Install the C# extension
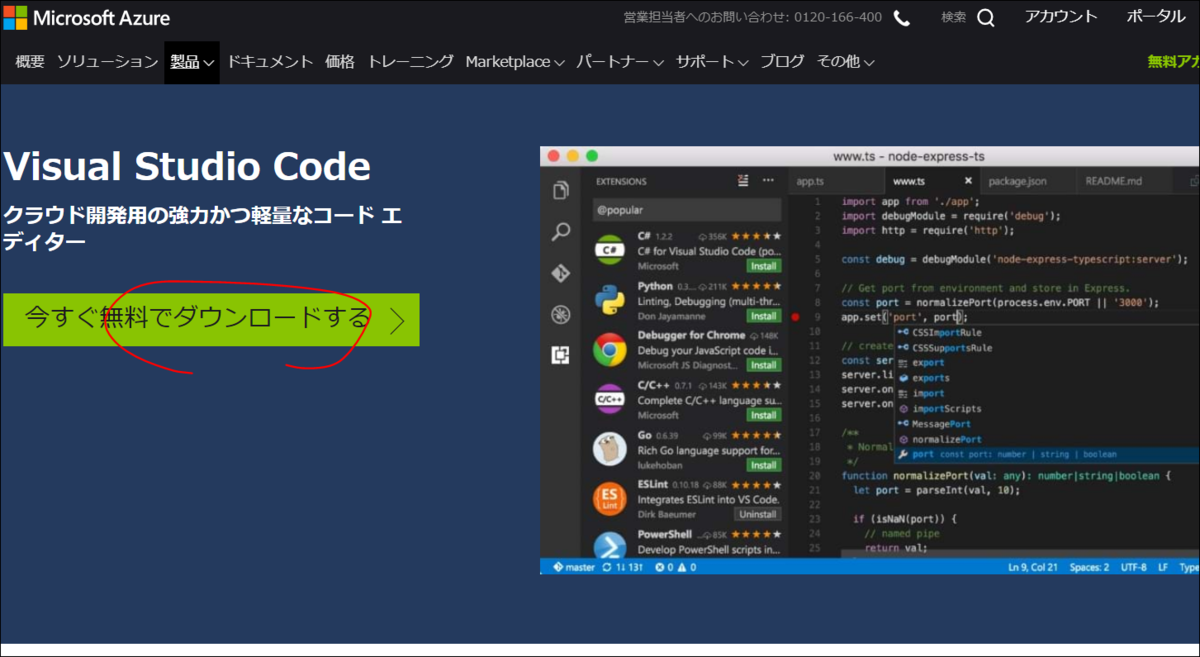The width and height of the screenshot is (1200, 657). click(x=763, y=266)
